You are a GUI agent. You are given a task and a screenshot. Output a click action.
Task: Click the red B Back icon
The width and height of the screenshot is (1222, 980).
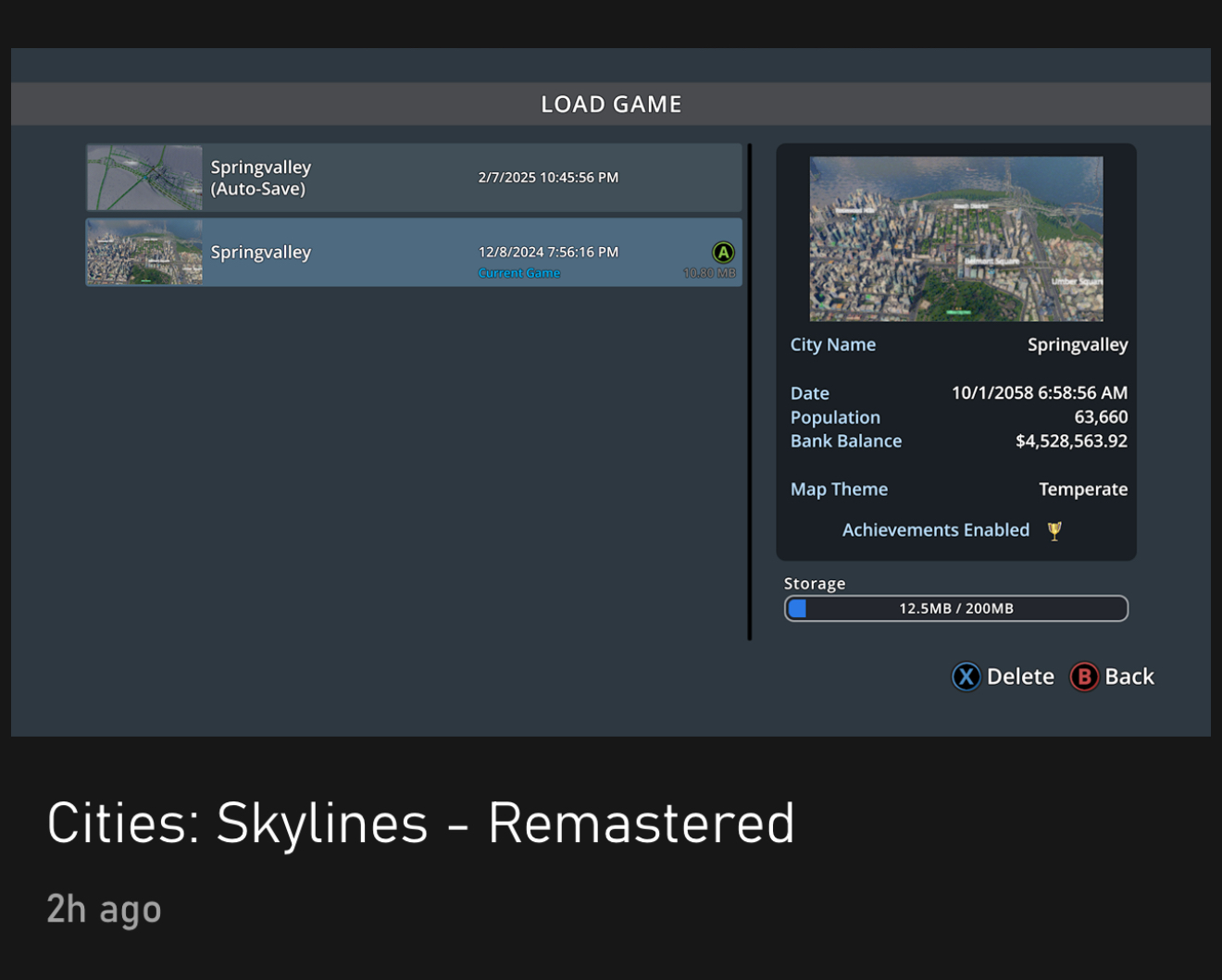(1084, 676)
